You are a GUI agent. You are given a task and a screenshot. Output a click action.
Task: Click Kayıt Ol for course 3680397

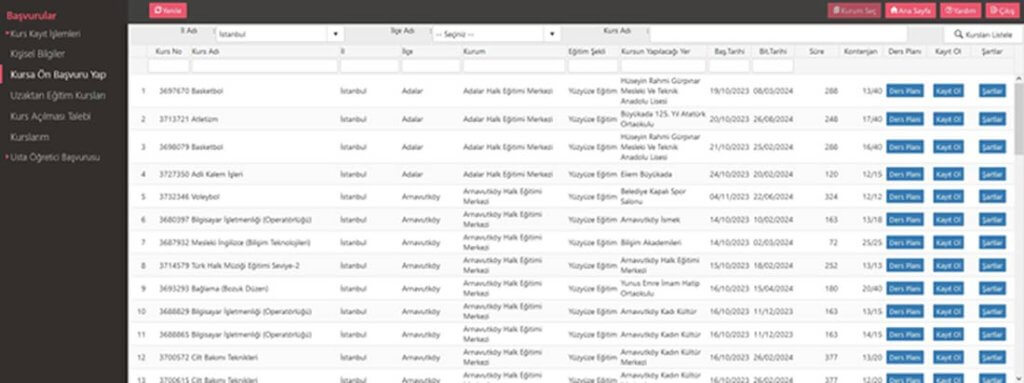[x=948, y=220]
